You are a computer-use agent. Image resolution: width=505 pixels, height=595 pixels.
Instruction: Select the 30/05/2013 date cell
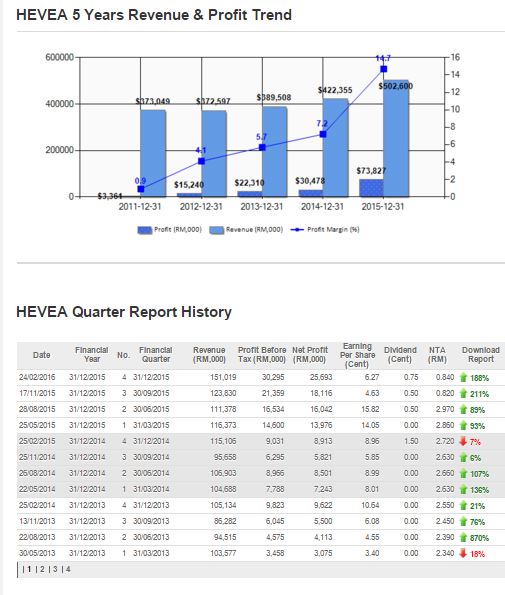click(37, 553)
